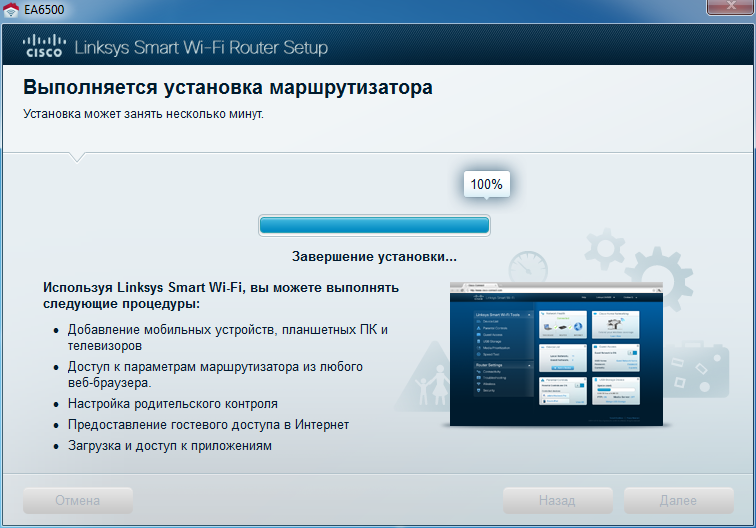This screenshot has width=756, height=528.
Task: Click heading Используя Linksys Smart Wi-Fi
Action: point(221,295)
